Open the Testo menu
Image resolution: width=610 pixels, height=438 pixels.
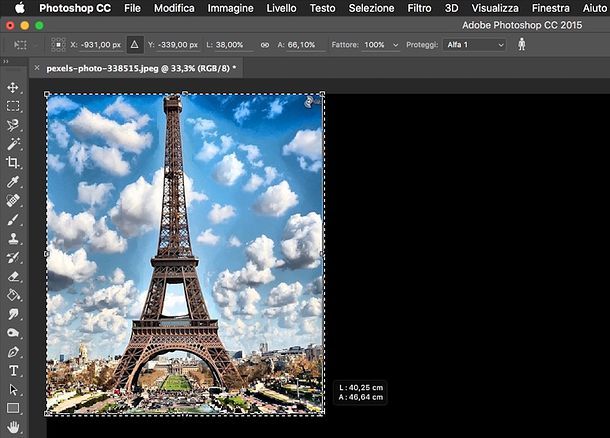tap(323, 8)
